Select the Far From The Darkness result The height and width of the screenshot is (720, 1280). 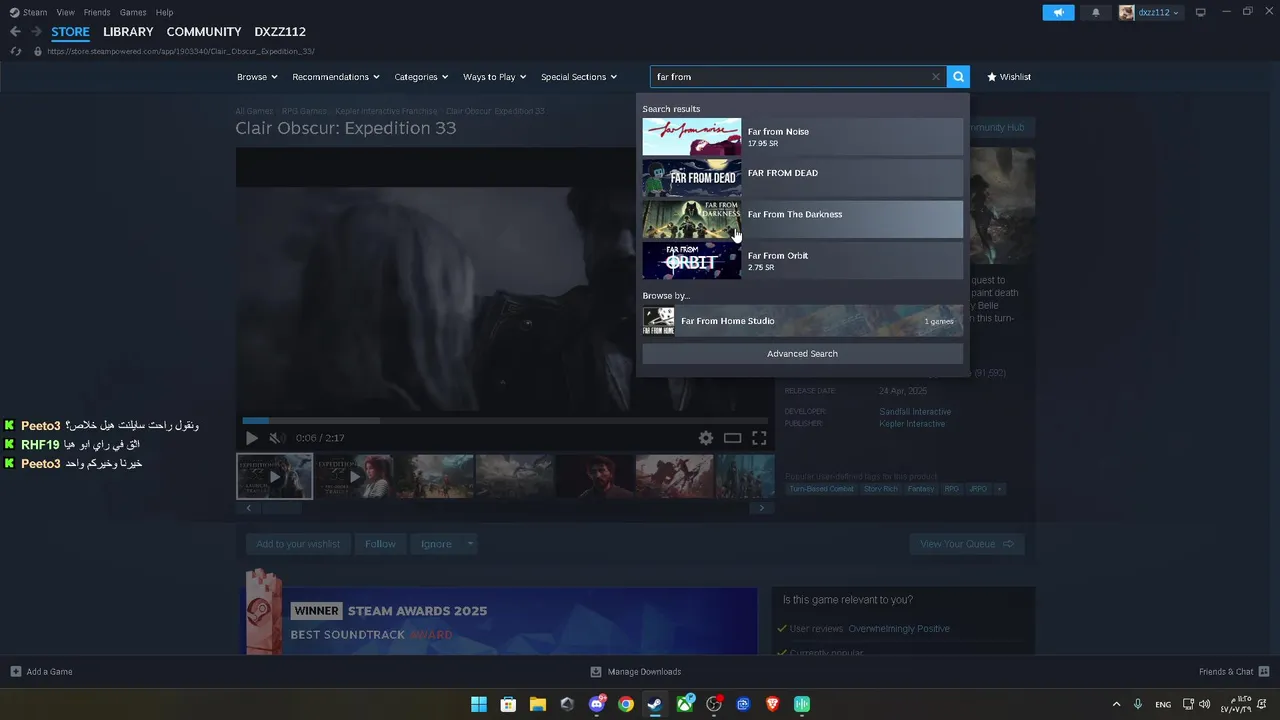(x=802, y=219)
